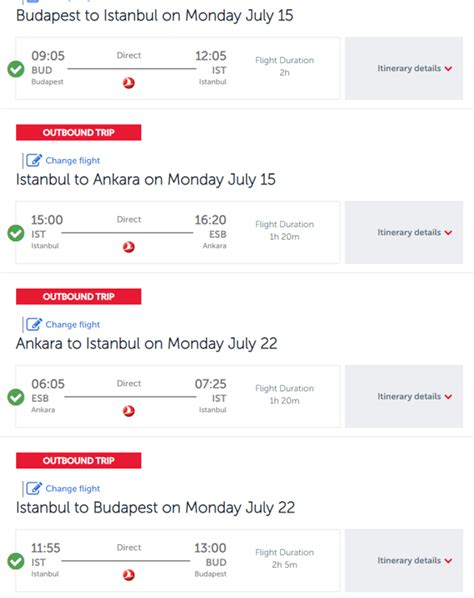Click edit pencil icon above Ankara to Istanbul
The width and height of the screenshot is (474, 598).
34,325
